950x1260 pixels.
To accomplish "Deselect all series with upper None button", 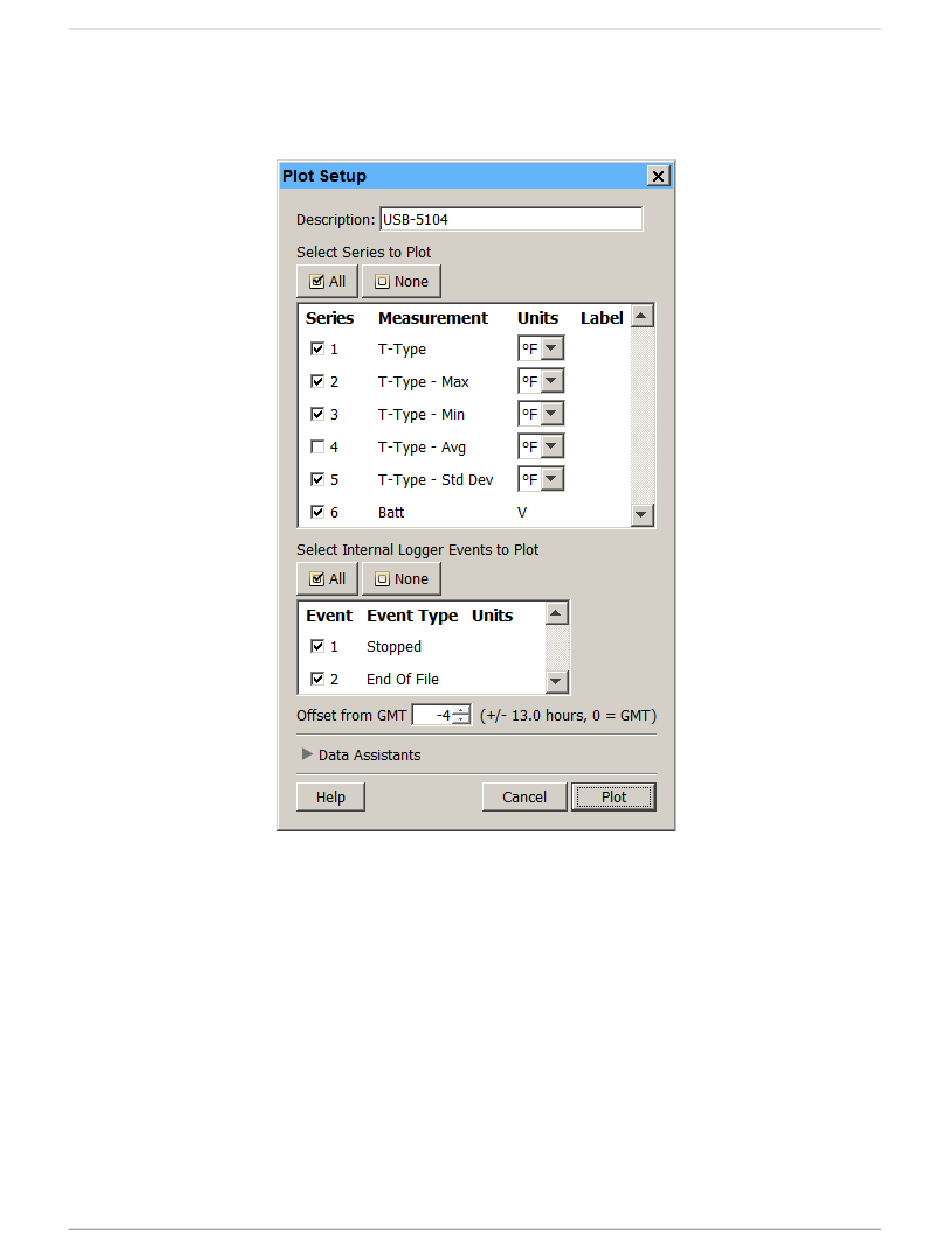I will (x=401, y=282).
